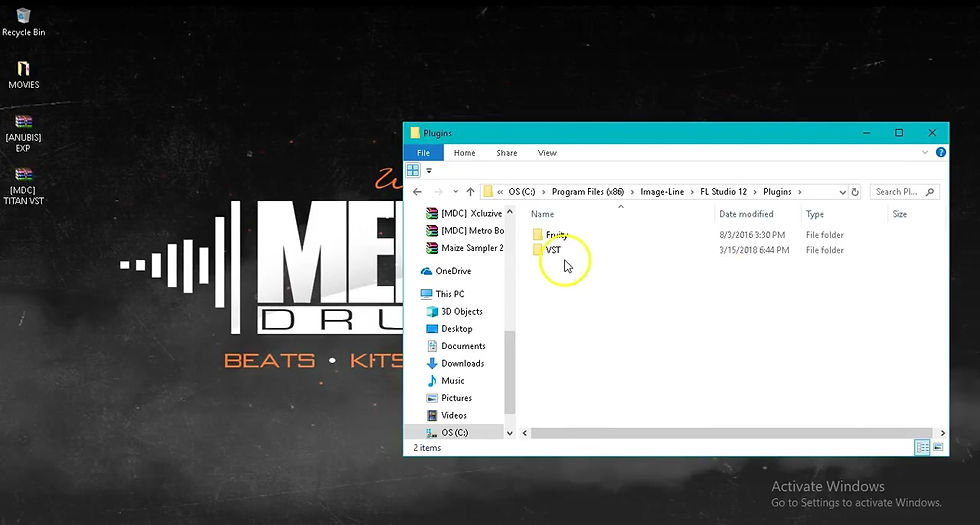Expand the ribbon with the chevron
This screenshot has height=525, width=980.
pyautogui.click(x=925, y=152)
